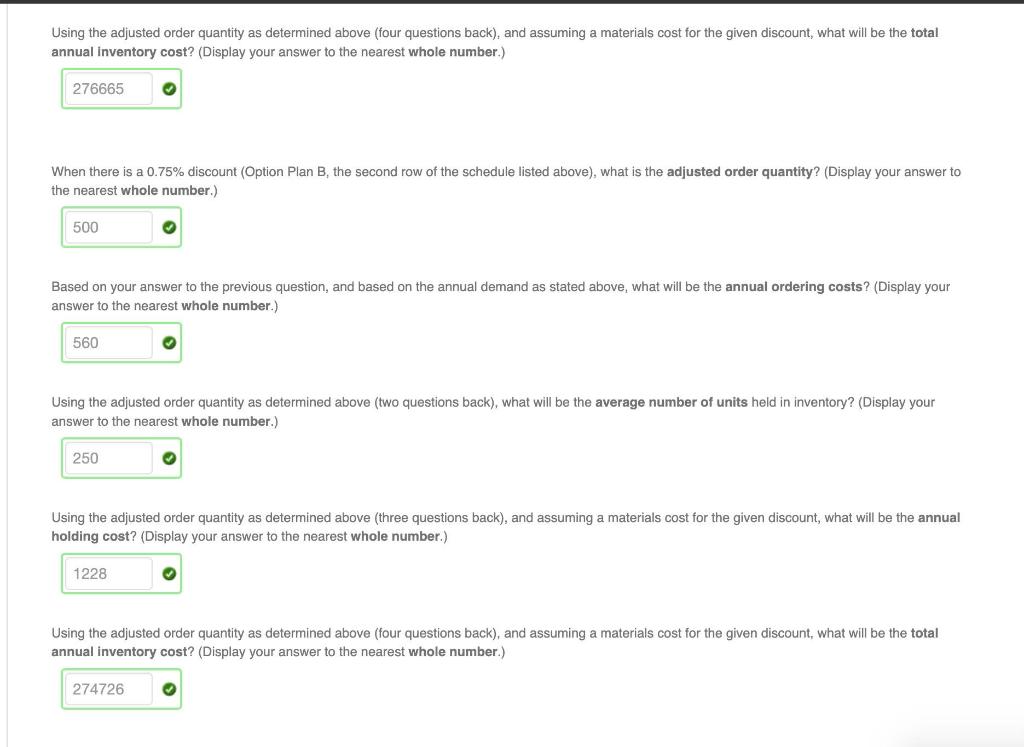
Task: Click the green checkmark next to 276665
Action: (168, 88)
